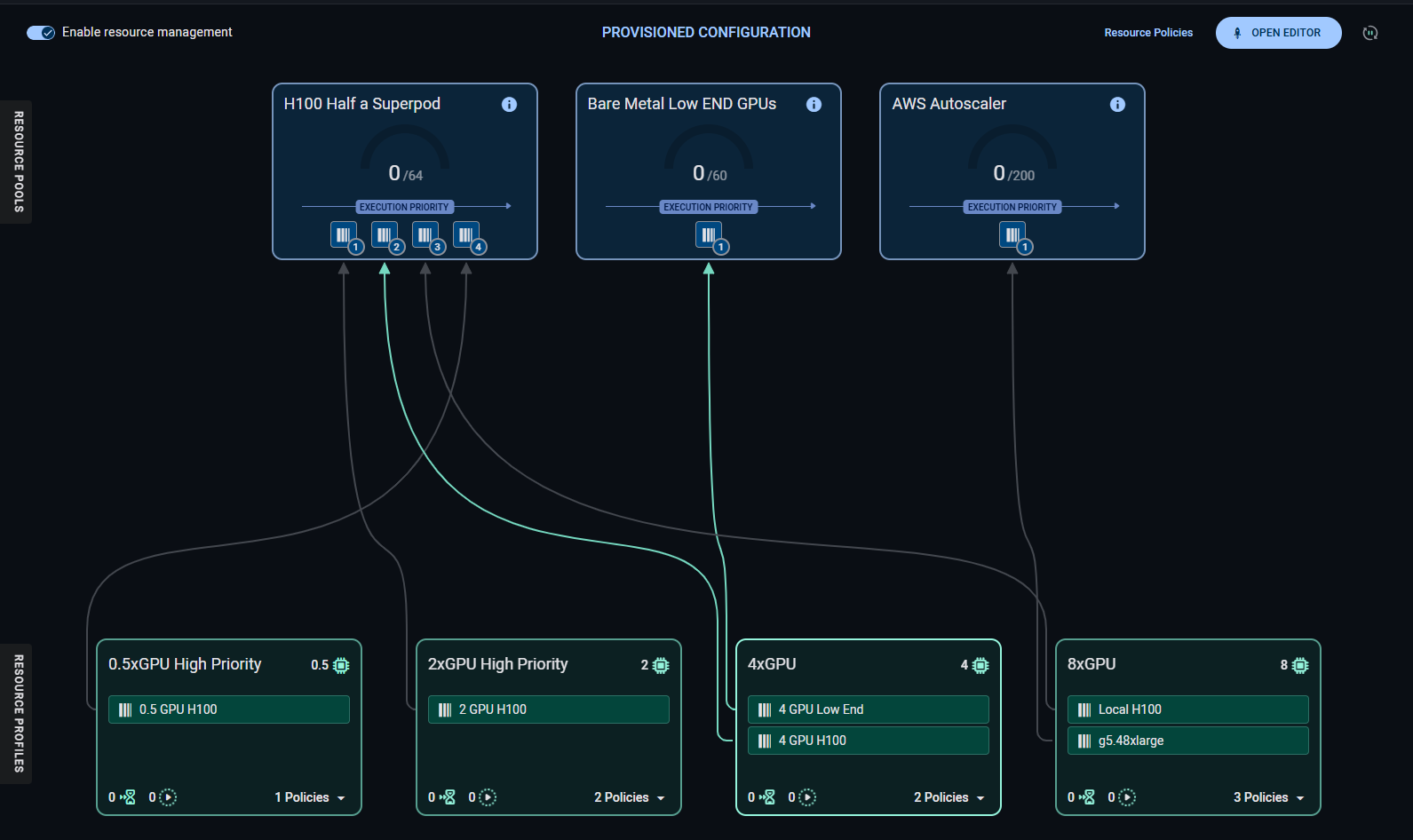The width and height of the screenshot is (1413, 840).
Task: Click the running jobs icon in 4xGPU profile
Action: [806, 797]
